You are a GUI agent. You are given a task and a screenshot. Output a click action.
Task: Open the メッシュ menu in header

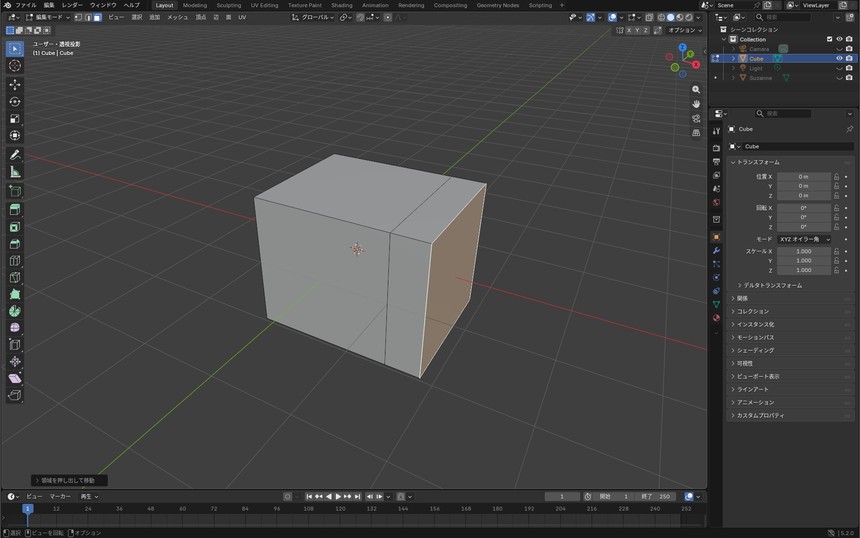(x=178, y=18)
